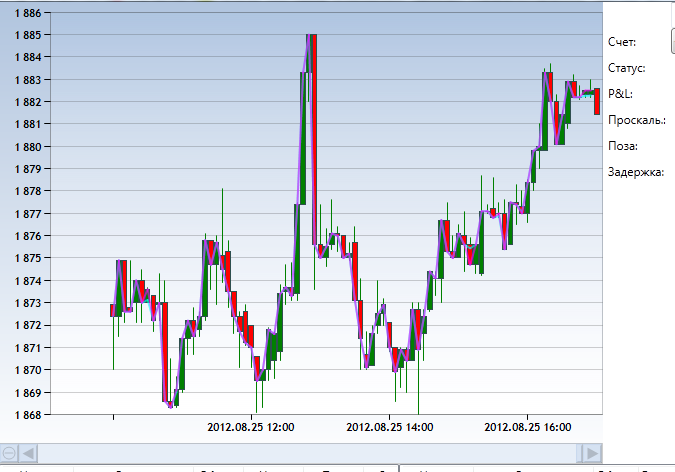This screenshot has width=675, height=472.
Task: Click the '2012.08.25 16:00' time axis label
Action: point(528,427)
